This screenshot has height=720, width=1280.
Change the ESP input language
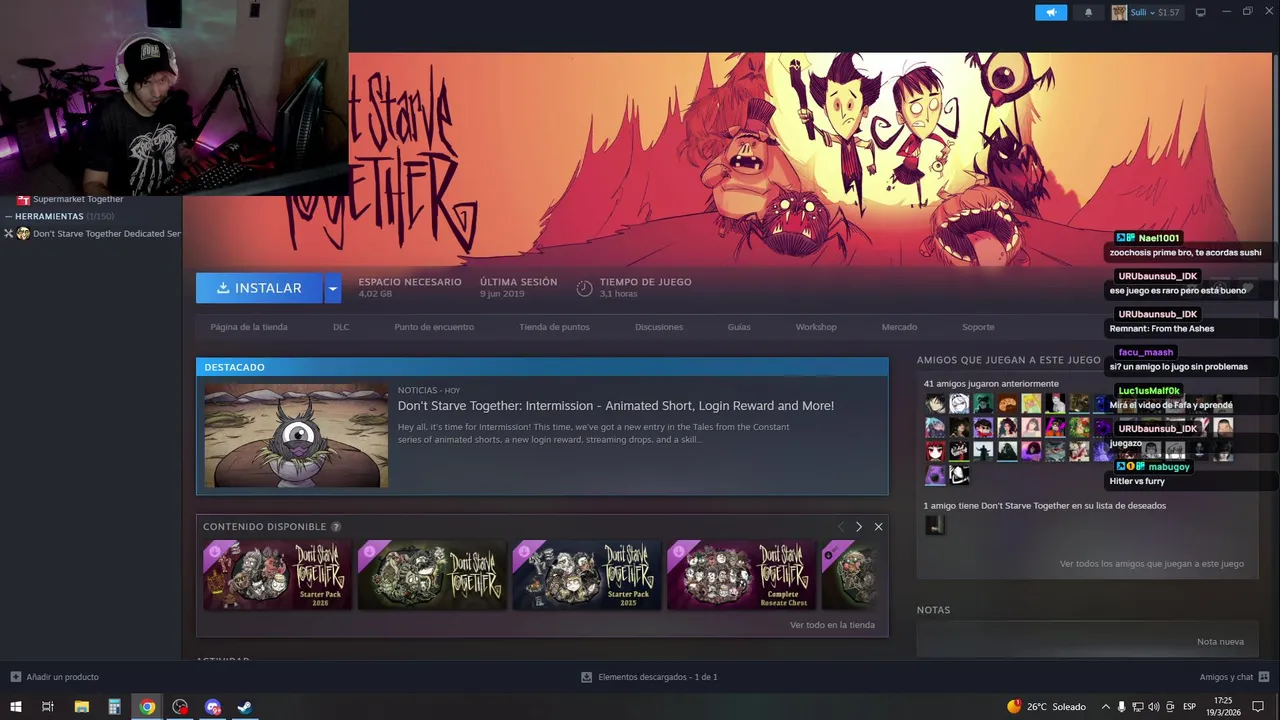tap(1190, 707)
